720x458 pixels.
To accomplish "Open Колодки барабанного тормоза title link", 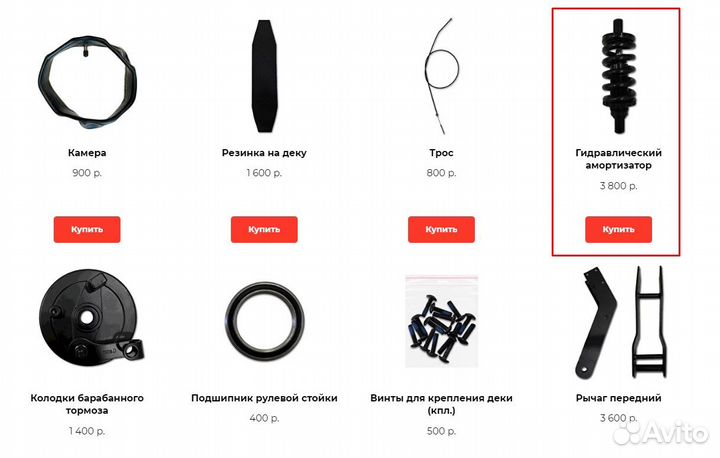I will click(87, 404).
